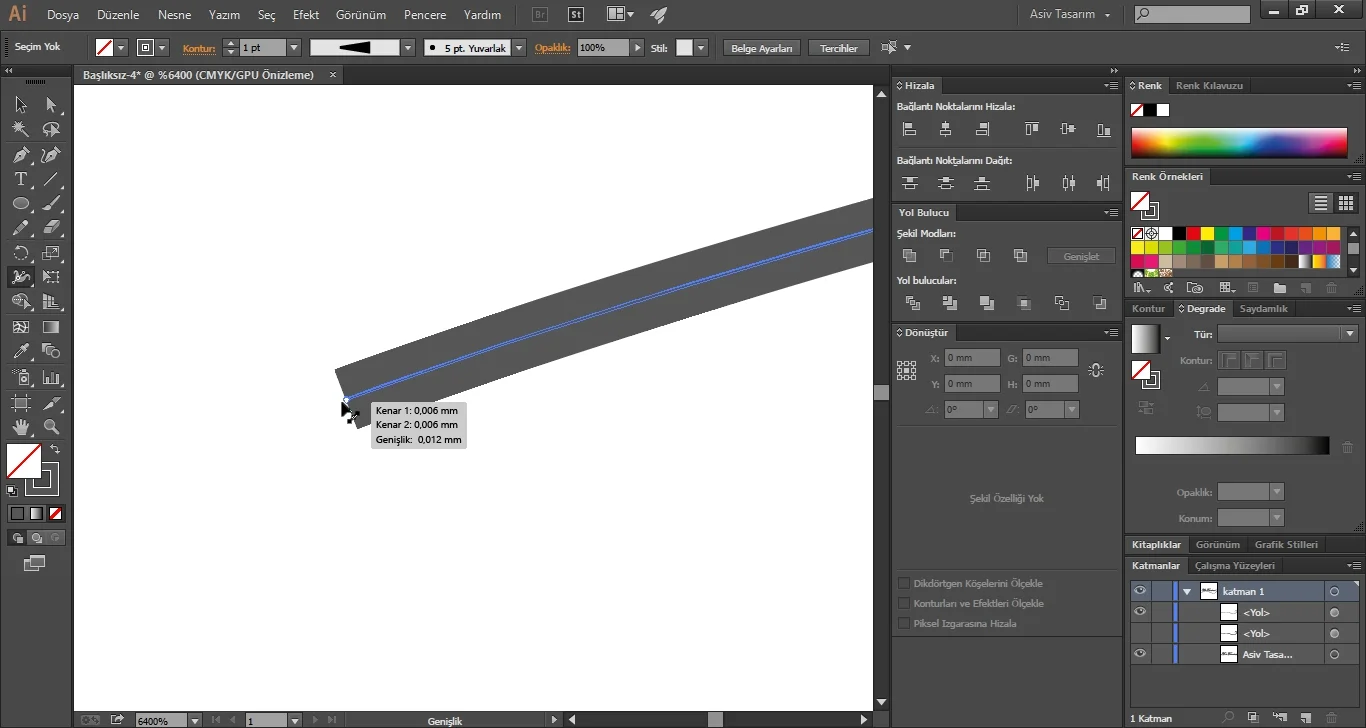Click Tercihler button

tap(839, 48)
